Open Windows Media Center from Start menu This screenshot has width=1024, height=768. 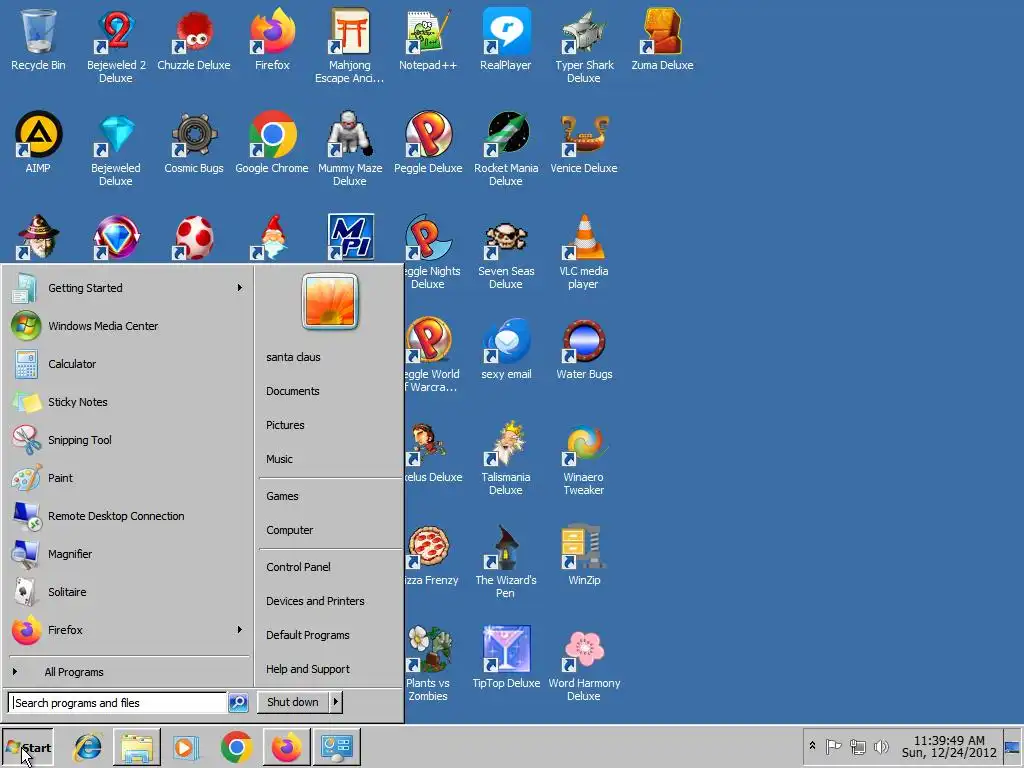129,326
